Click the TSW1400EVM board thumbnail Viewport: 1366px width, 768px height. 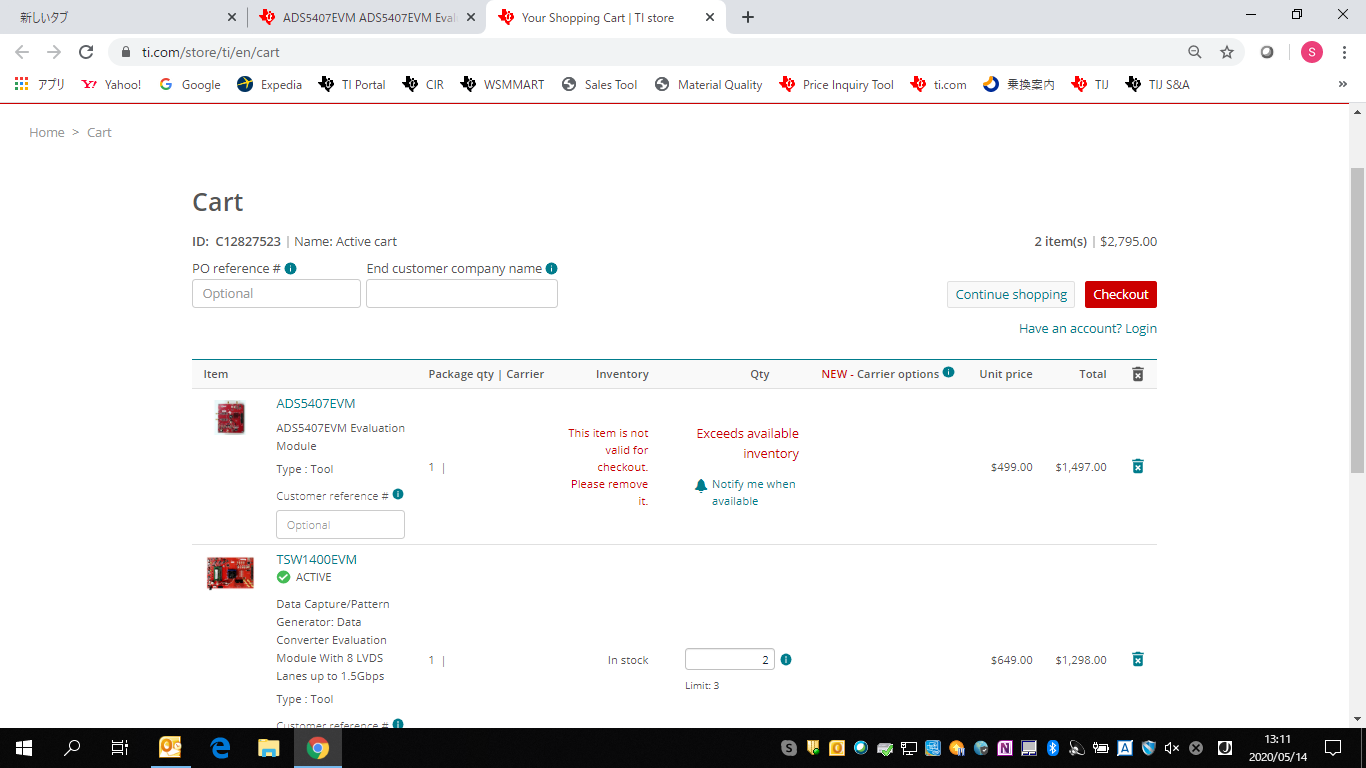[x=230, y=573]
